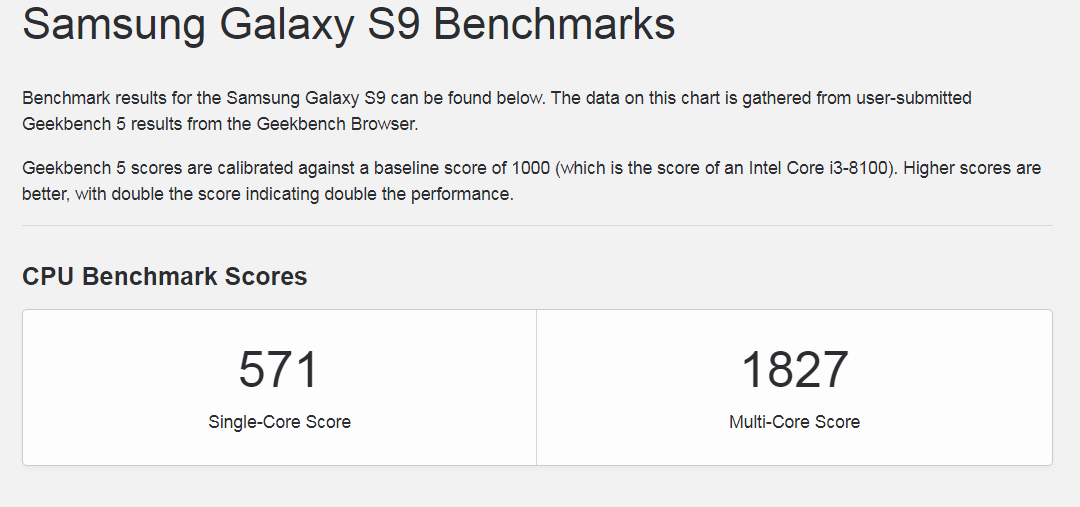Click the "Single-Core Score" label
1080x507 pixels.
coord(279,422)
